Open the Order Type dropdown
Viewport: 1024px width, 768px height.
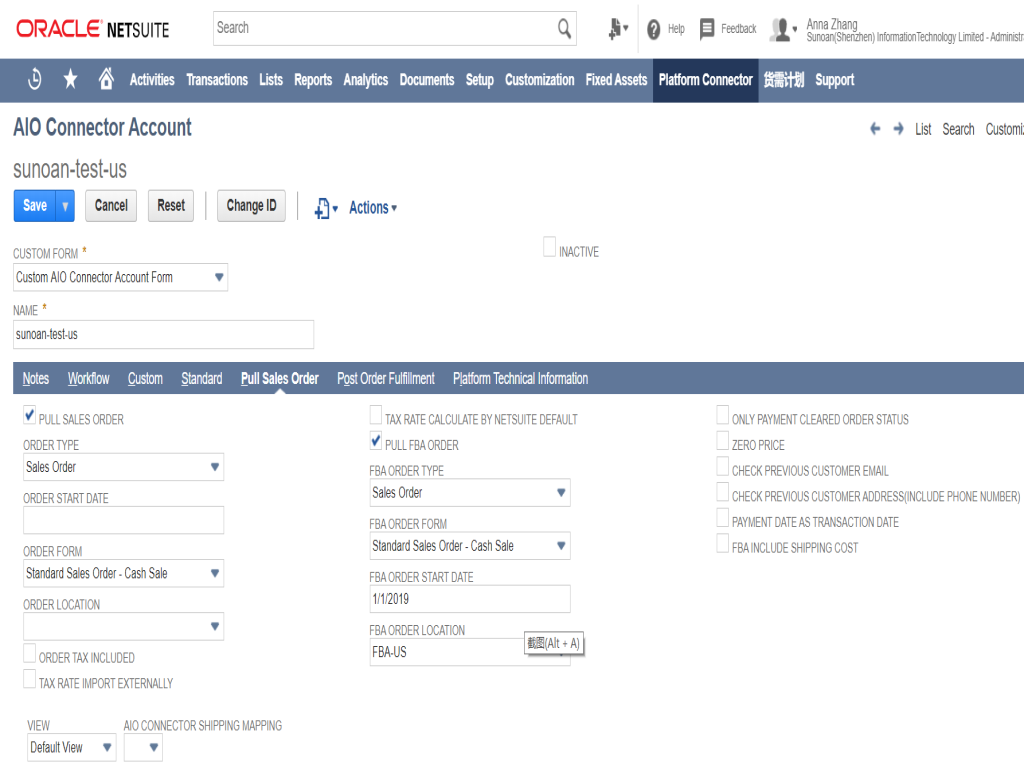click(x=214, y=467)
